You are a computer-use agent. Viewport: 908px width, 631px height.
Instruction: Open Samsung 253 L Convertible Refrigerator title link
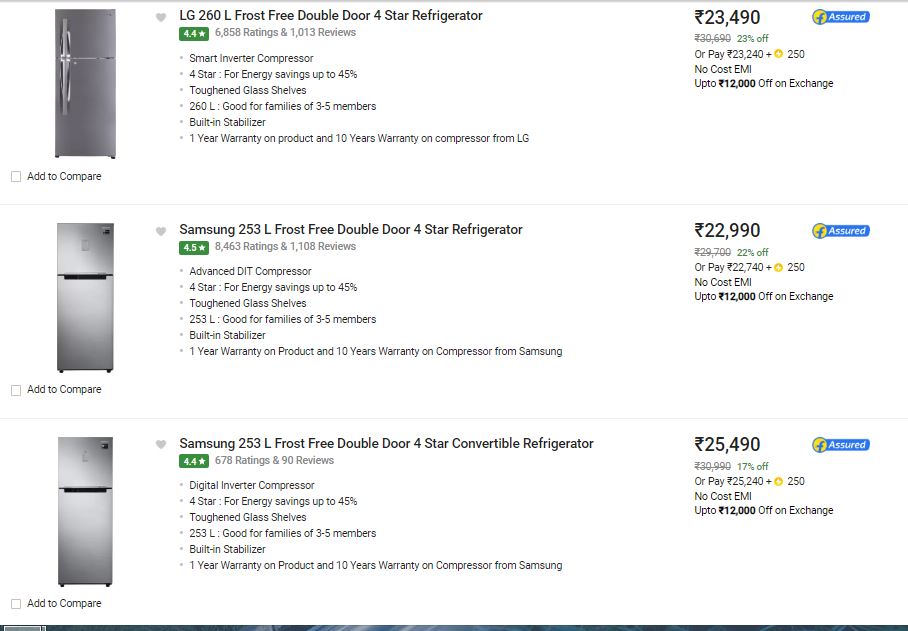(x=386, y=443)
